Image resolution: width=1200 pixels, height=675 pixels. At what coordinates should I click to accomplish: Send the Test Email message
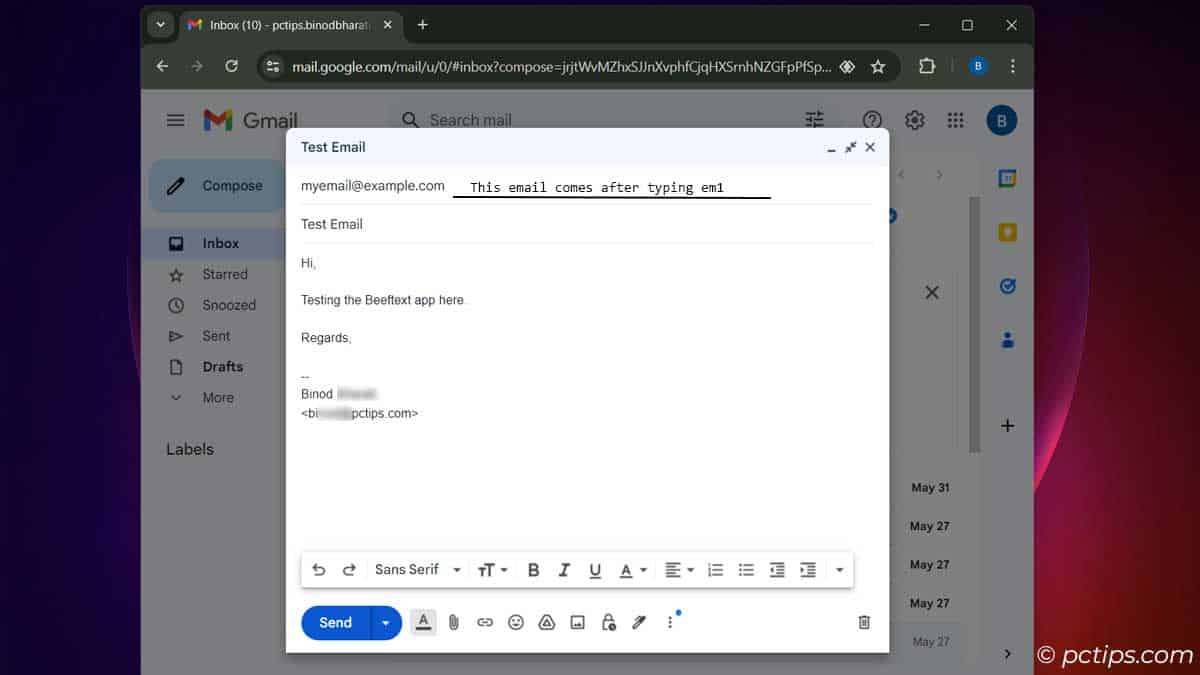[x=335, y=622]
